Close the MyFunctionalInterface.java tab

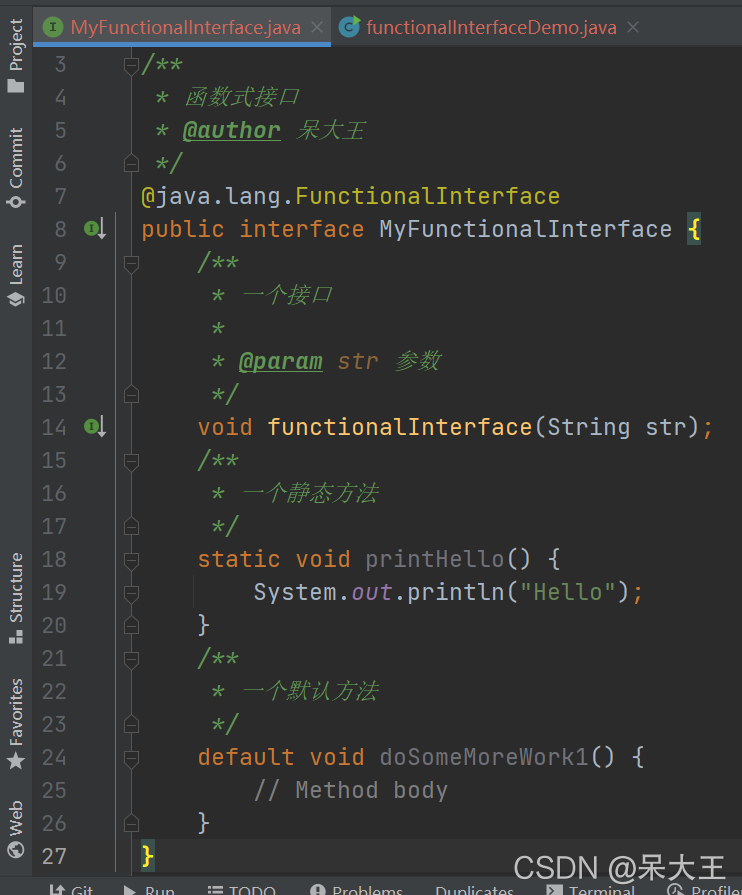[x=317, y=27]
